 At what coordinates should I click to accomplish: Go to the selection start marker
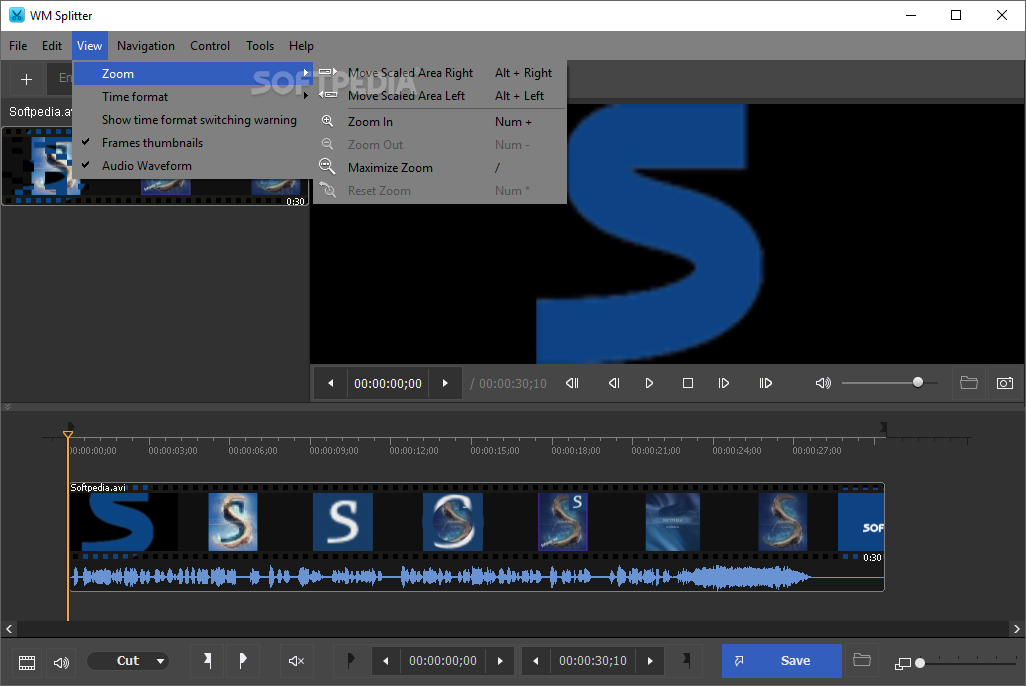tap(351, 661)
